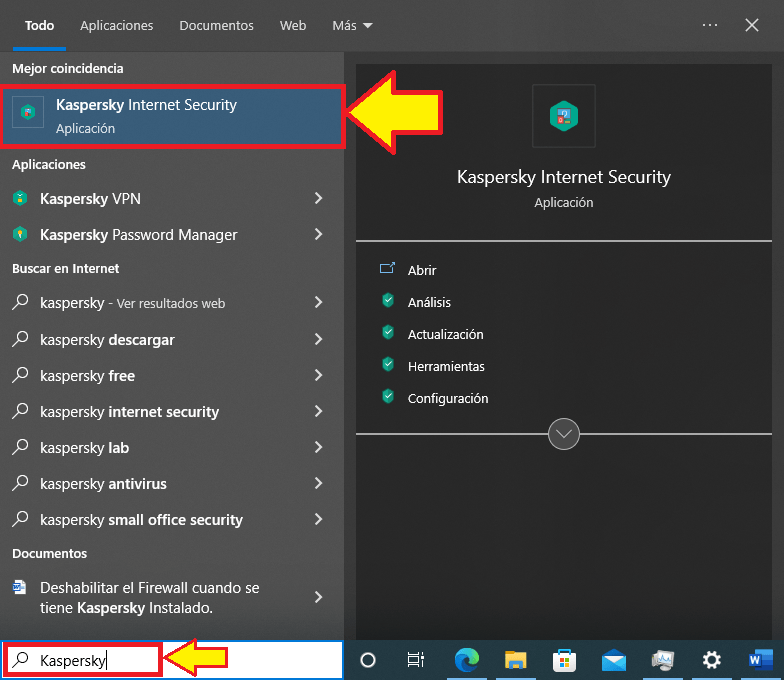The width and height of the screenshot is (784, 680).
Task: Open the Mail app in taskbar
Action: click(x=613, y=660)
